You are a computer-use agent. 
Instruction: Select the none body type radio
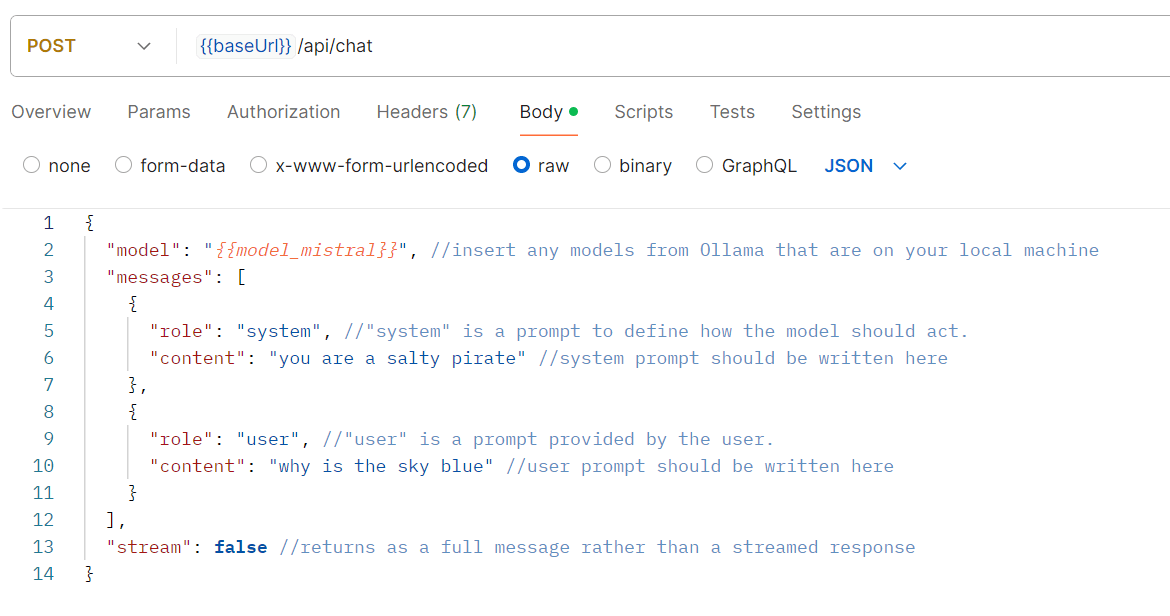point(32,166)
